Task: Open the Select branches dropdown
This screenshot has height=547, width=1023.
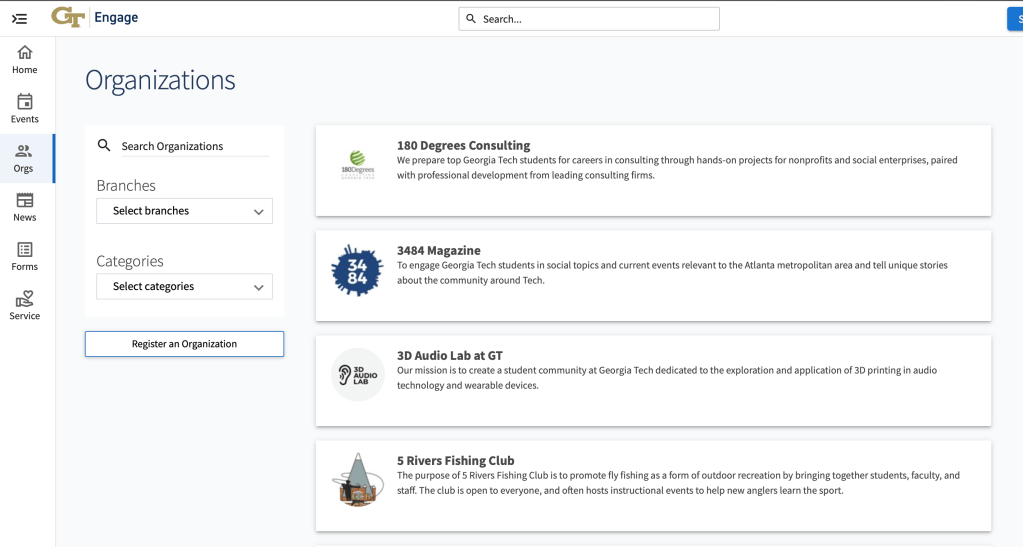Action: [x=185, y=211]
